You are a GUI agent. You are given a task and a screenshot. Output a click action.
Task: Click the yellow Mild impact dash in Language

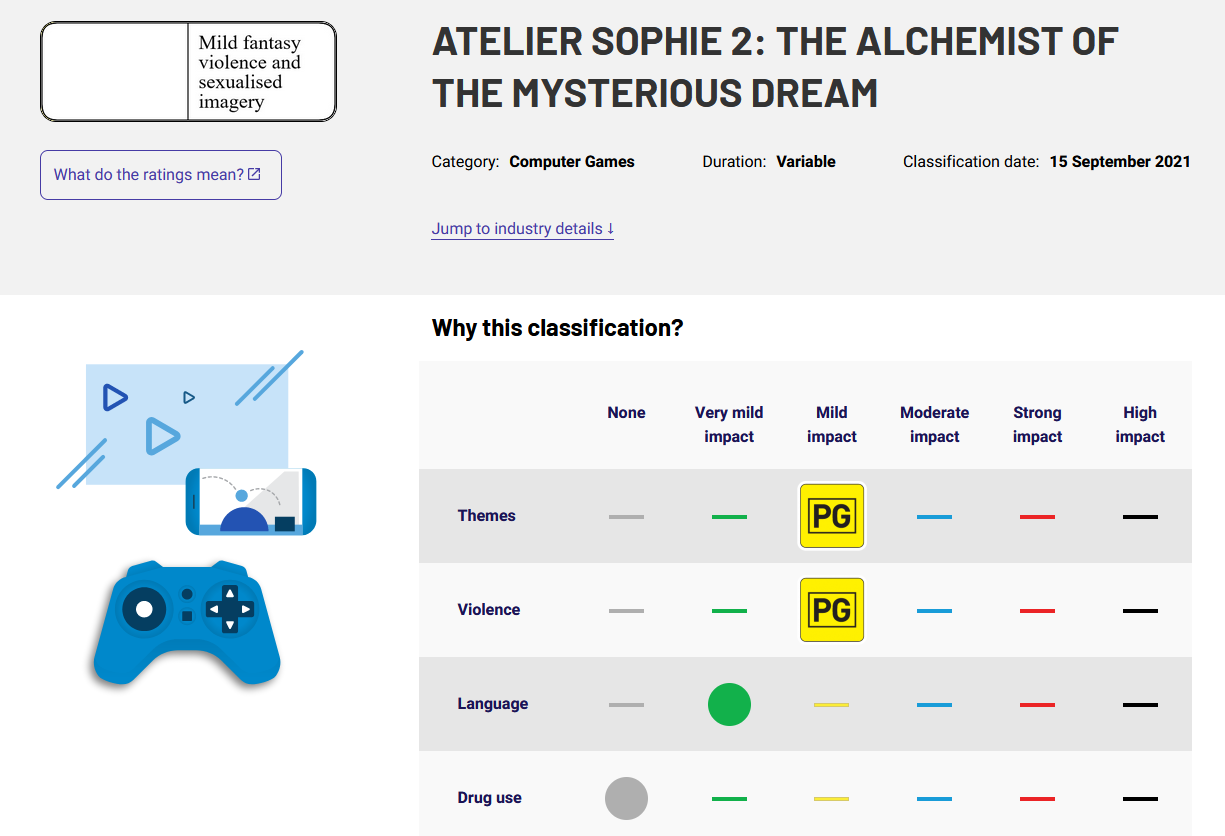pos(832,705)
